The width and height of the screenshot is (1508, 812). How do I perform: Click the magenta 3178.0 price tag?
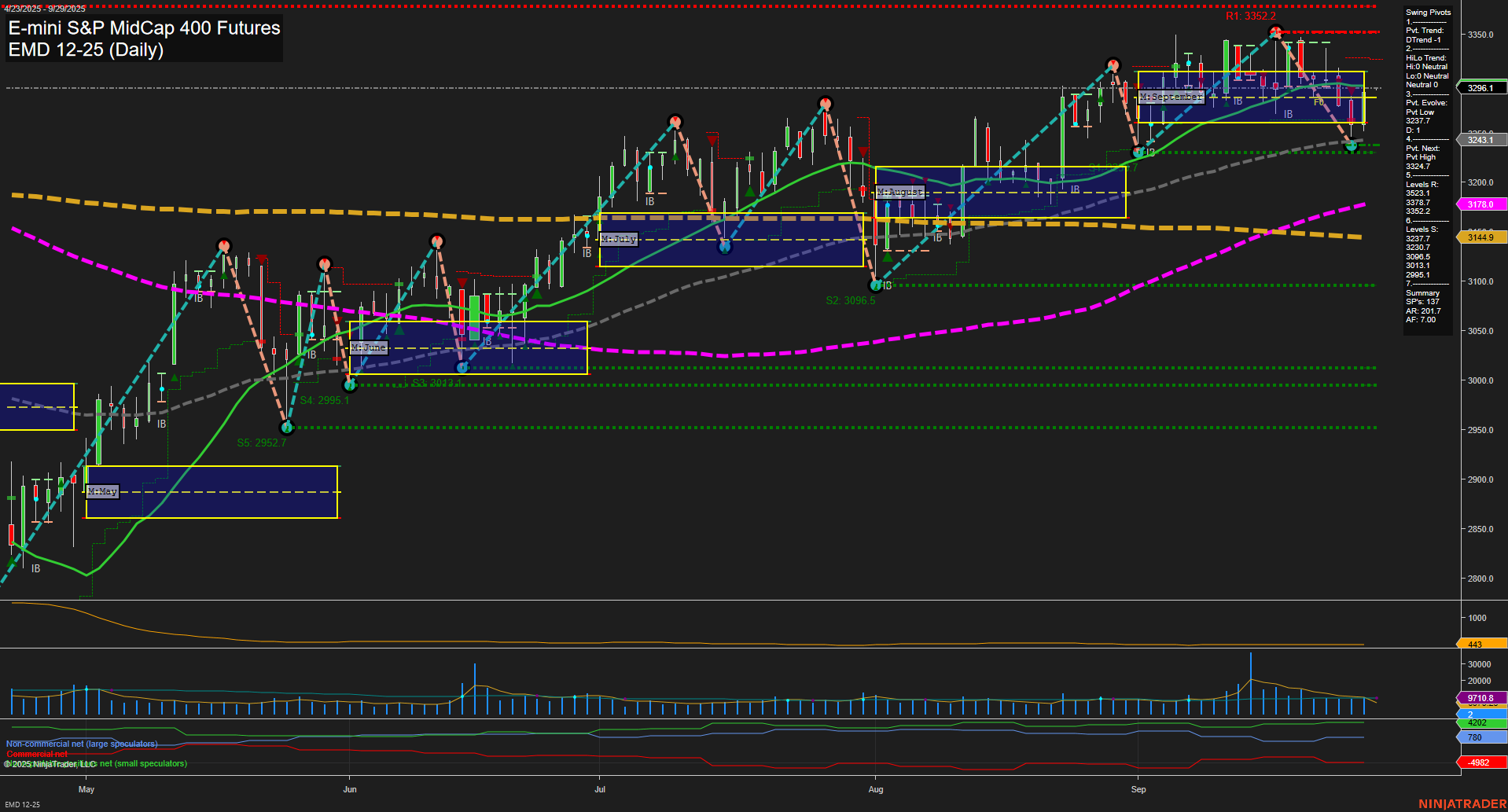click(x=1481, y=204)
